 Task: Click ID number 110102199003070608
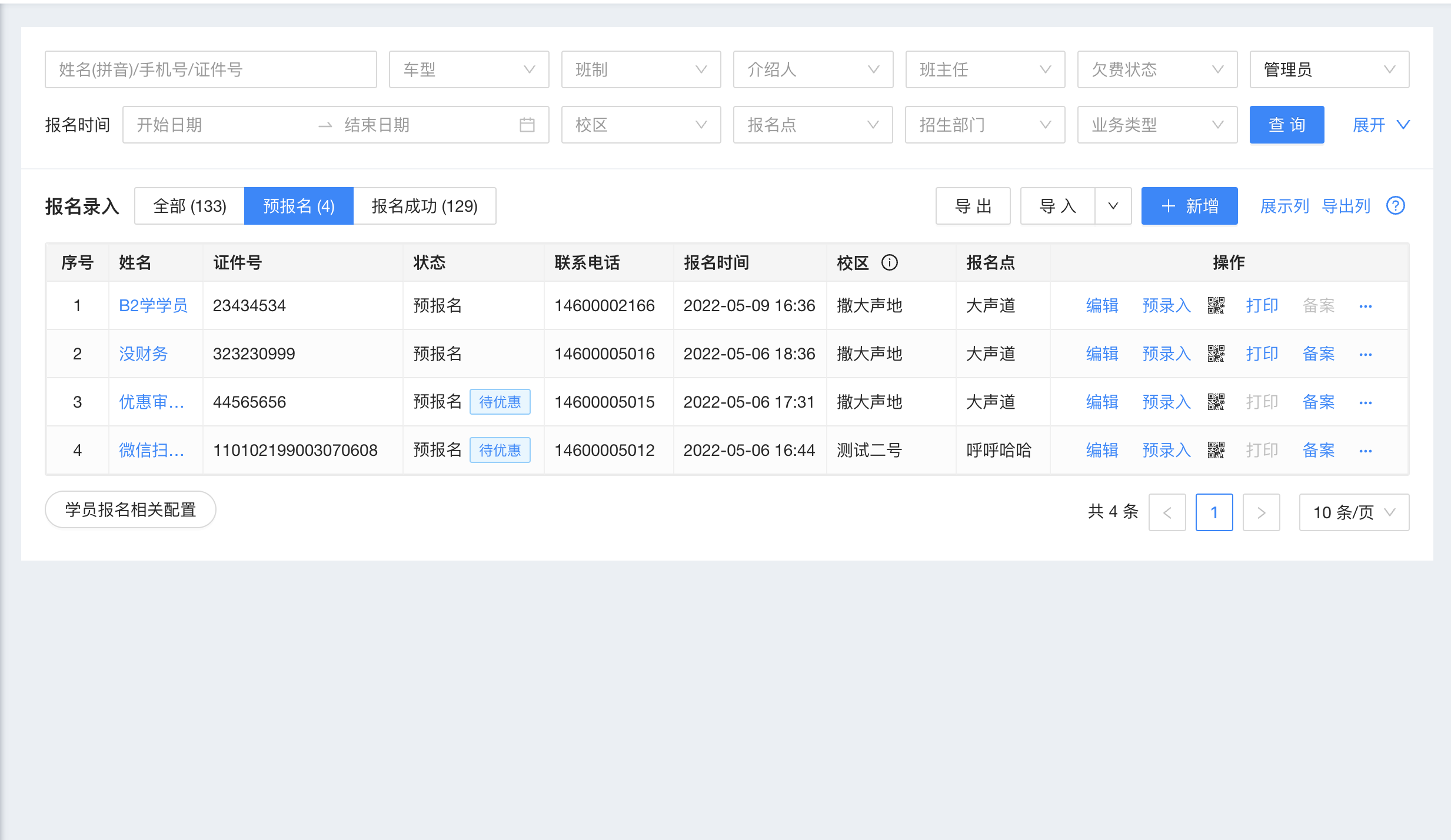click(295, 450)
